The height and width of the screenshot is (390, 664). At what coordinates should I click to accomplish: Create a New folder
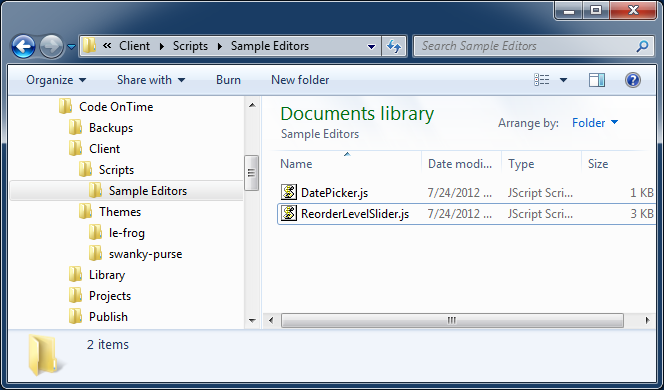(300, 80)
